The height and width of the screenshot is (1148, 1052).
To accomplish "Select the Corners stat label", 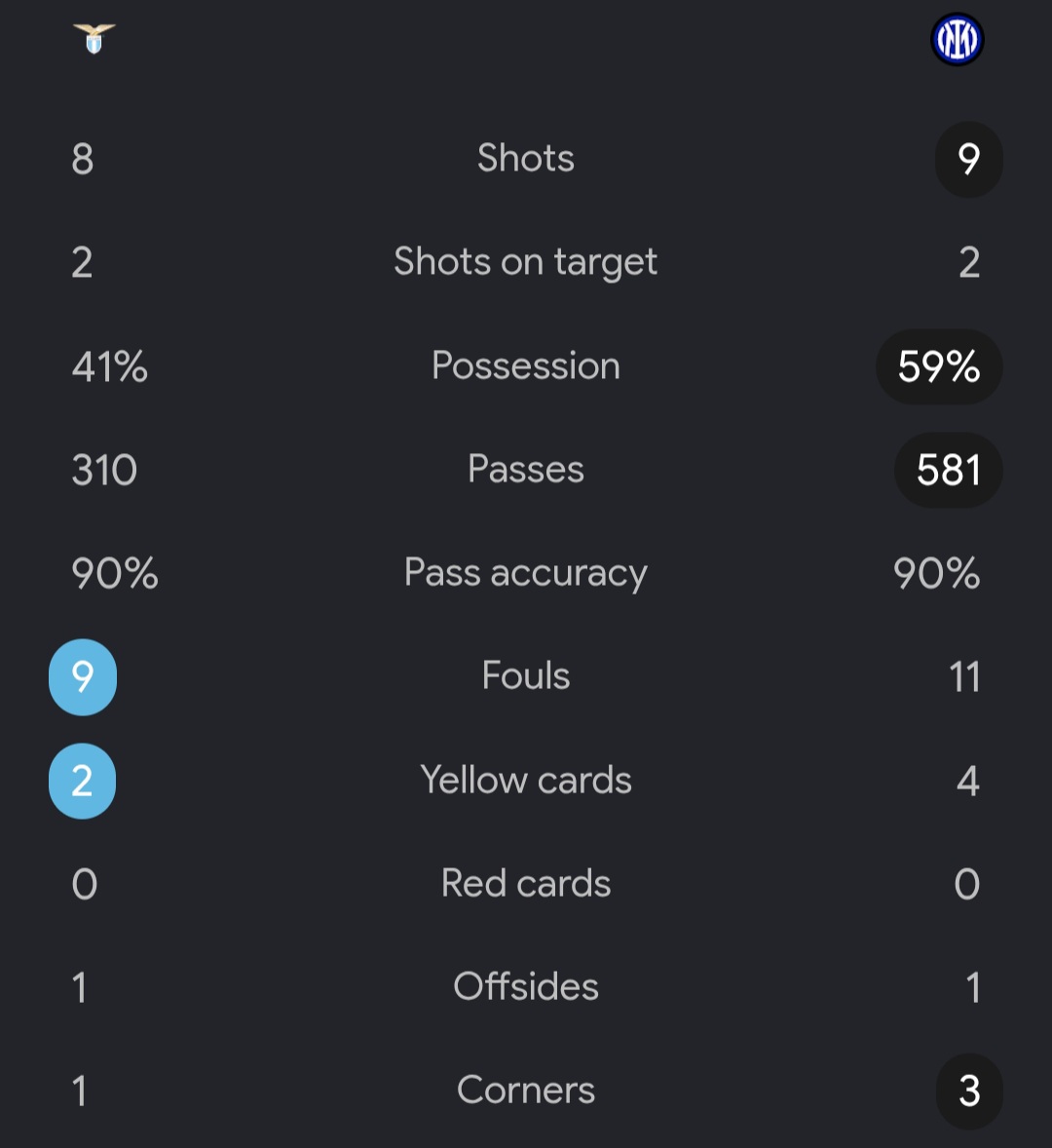I will click(x=526, y=1091).
